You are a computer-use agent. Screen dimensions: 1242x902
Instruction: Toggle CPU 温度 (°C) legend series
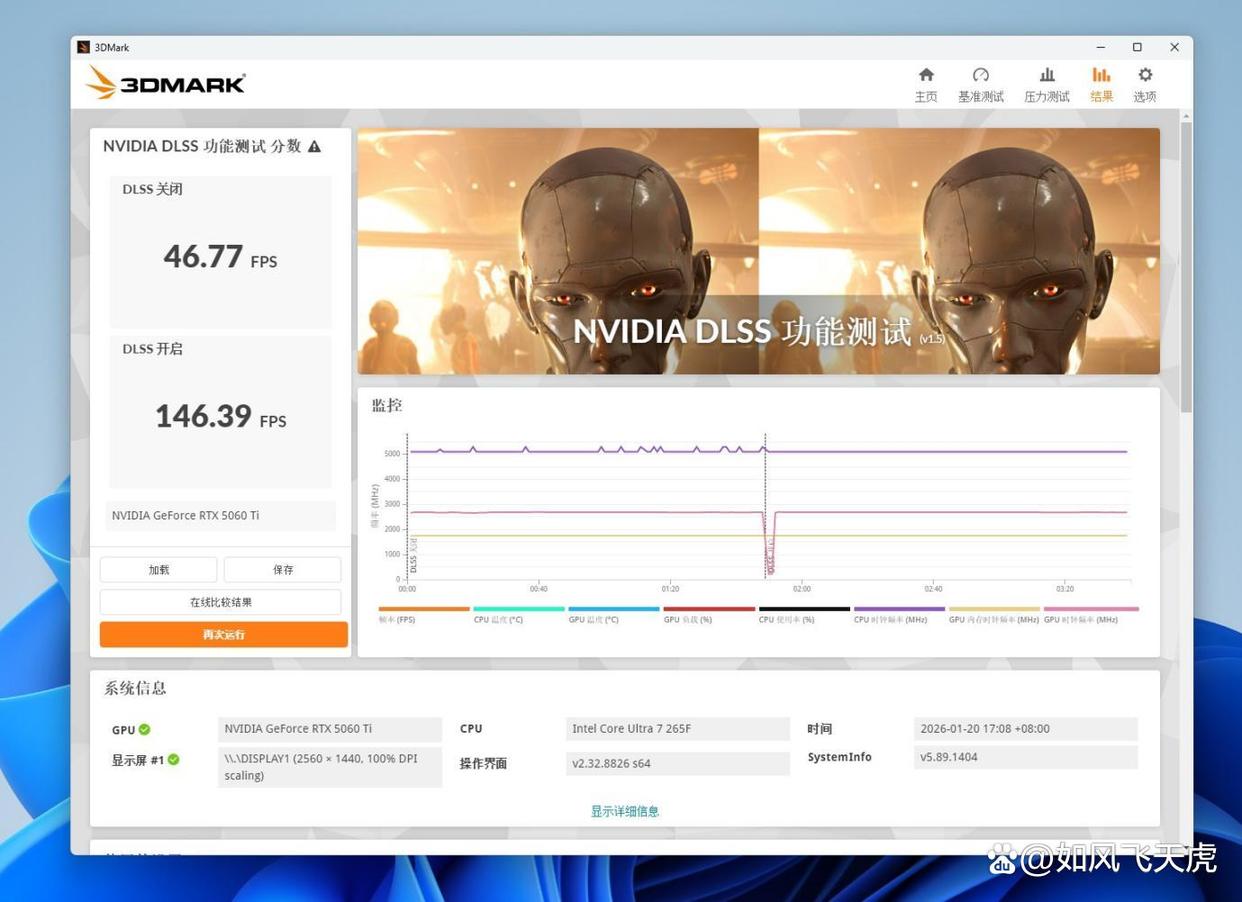point(518,614)
